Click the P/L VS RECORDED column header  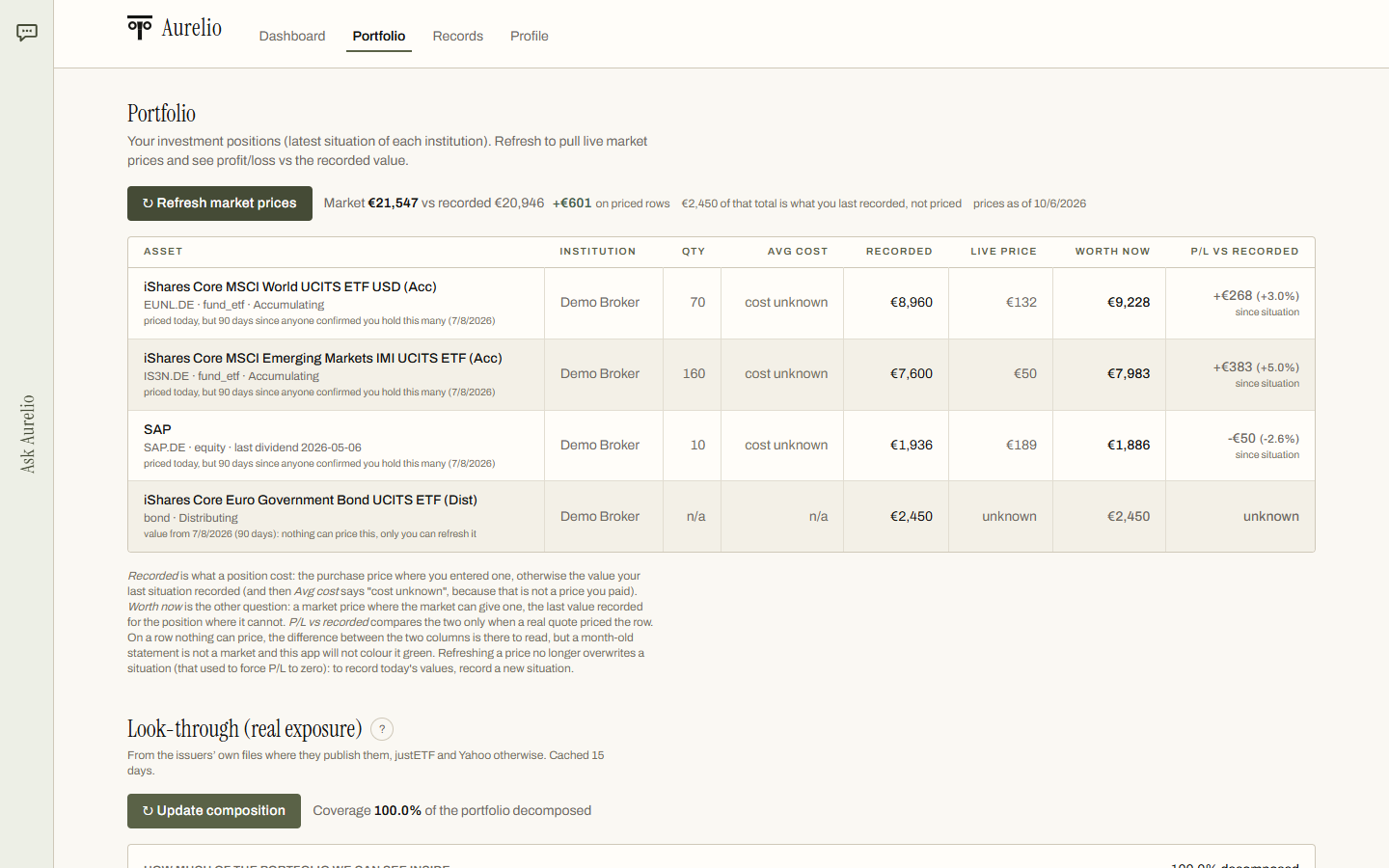pyautogui.click(x=1244, y=252)
